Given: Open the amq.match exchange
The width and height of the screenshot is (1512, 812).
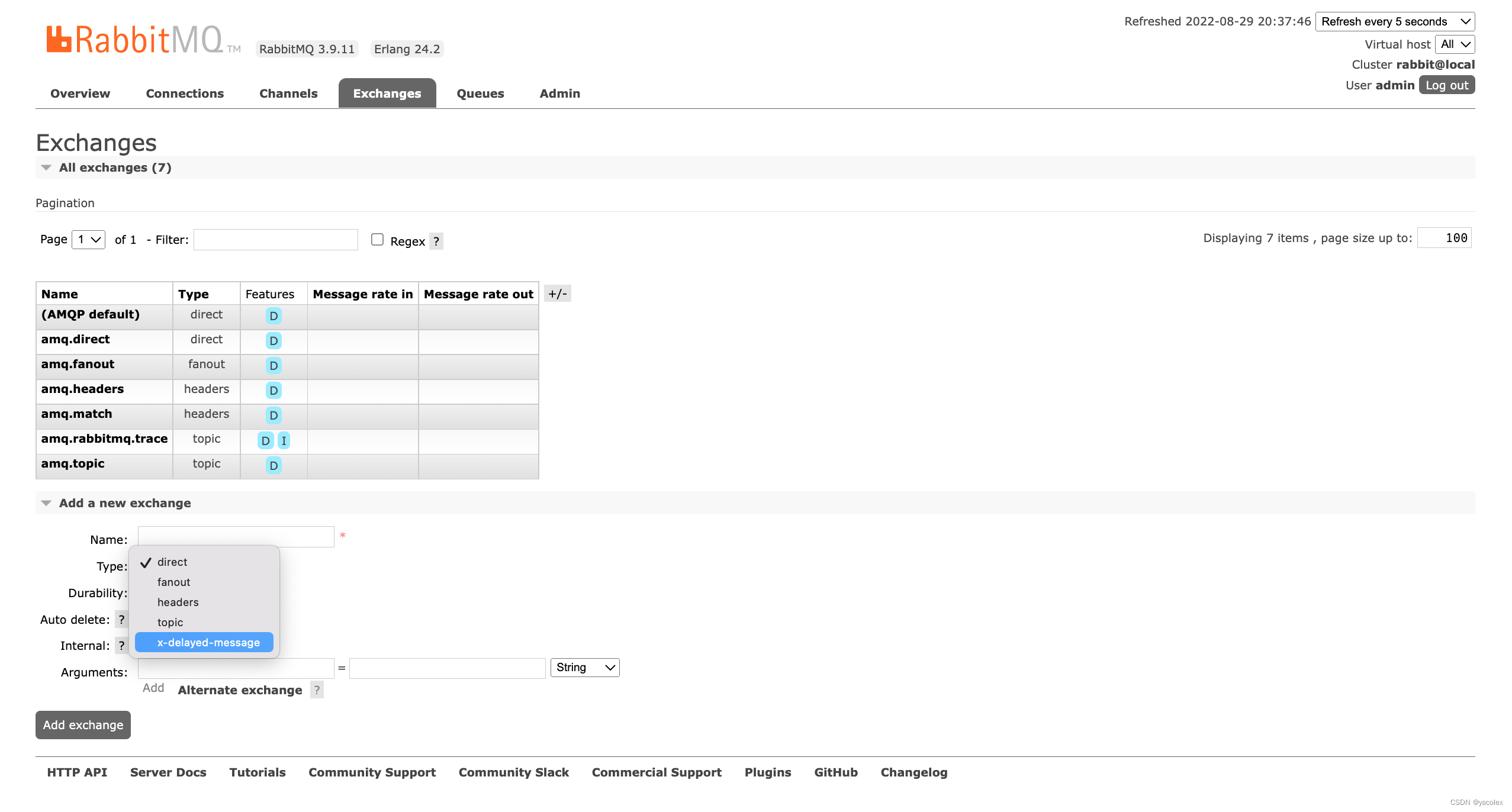Looking at the screenshot, I should click(76, 414).
